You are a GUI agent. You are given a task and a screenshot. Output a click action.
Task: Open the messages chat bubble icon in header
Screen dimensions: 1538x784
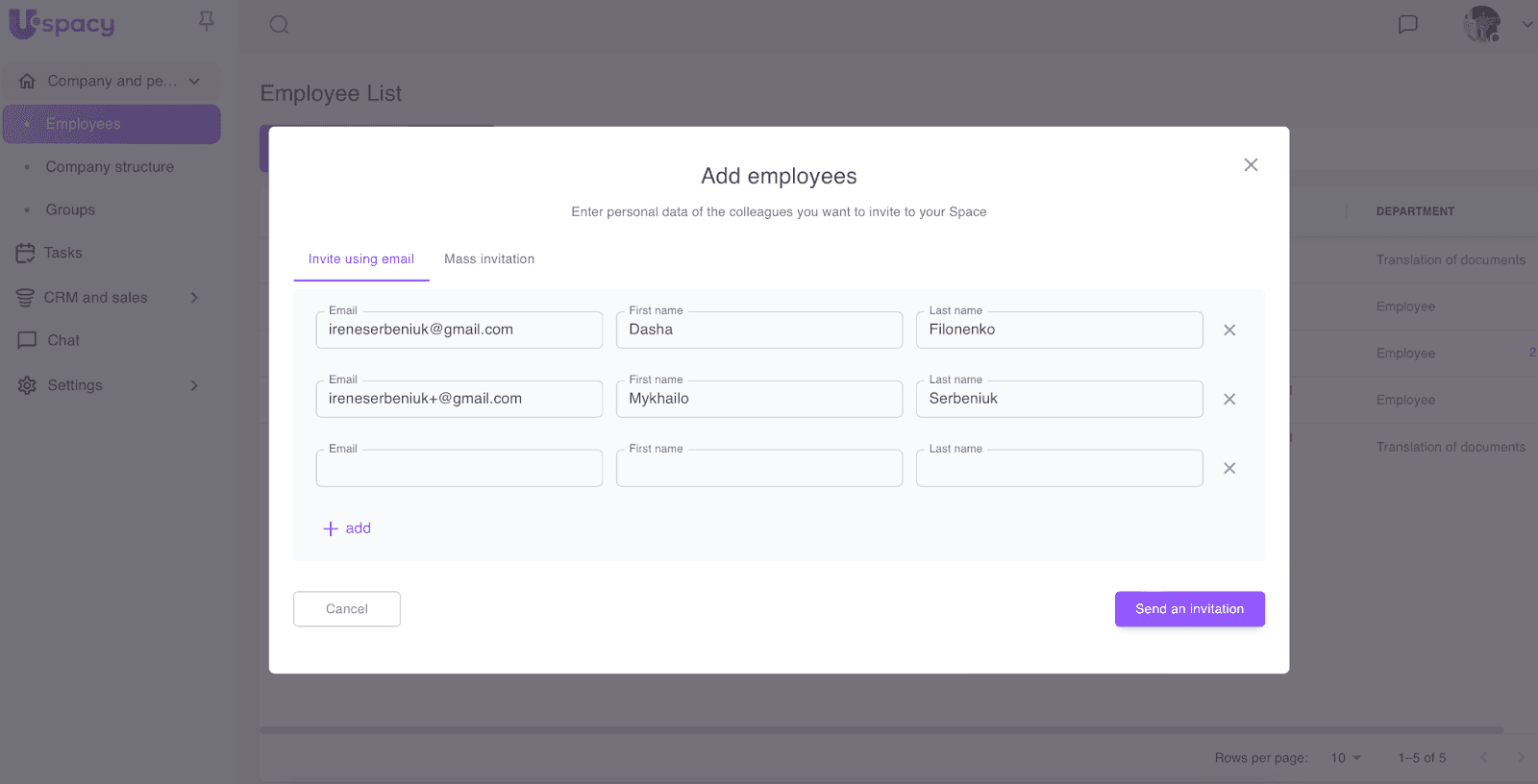pyautogui.click(x=1408, y=24)
